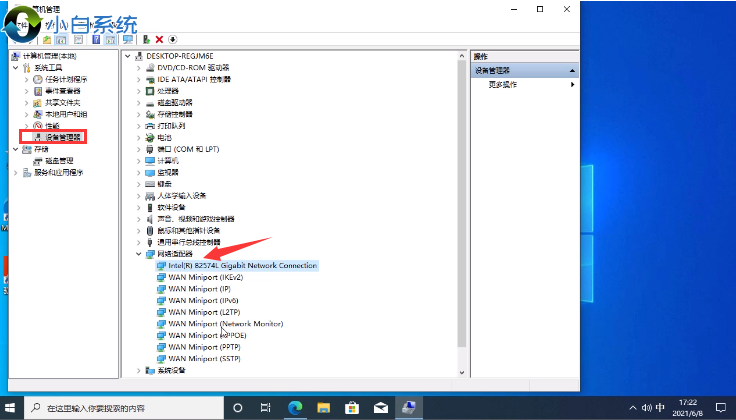Collapse the 网络适配器 category
The height and width of the screenshot is (420, 736).
139,254
